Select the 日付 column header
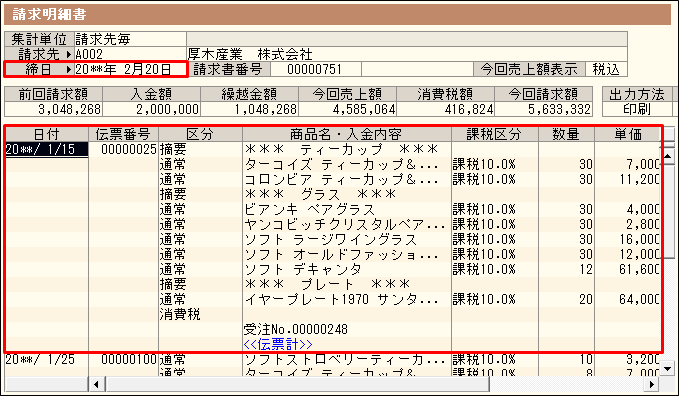Screen dimensions: 679x396 [47, 134]
